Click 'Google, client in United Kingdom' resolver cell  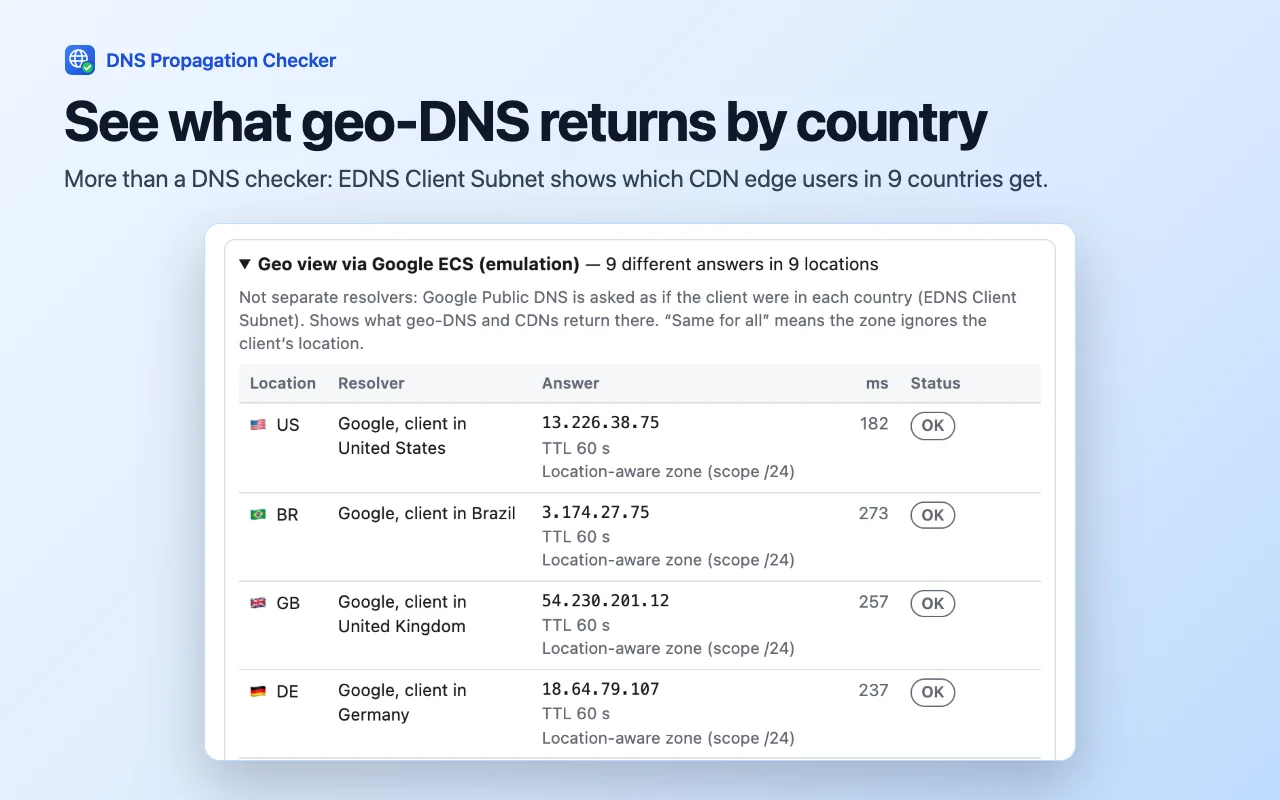click(x=402, y=614)
